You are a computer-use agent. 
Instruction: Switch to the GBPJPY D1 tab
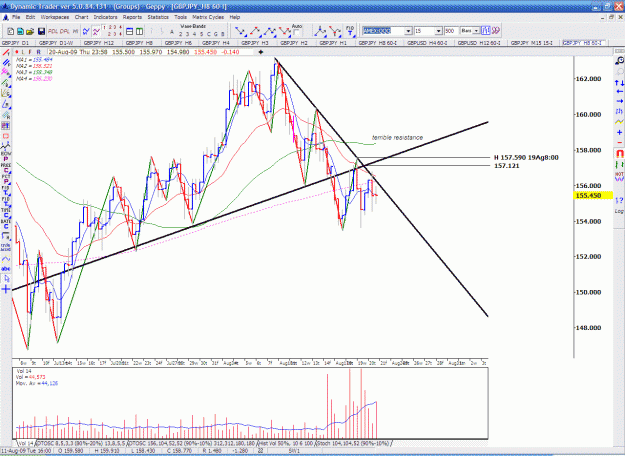(x=16, y=43)
